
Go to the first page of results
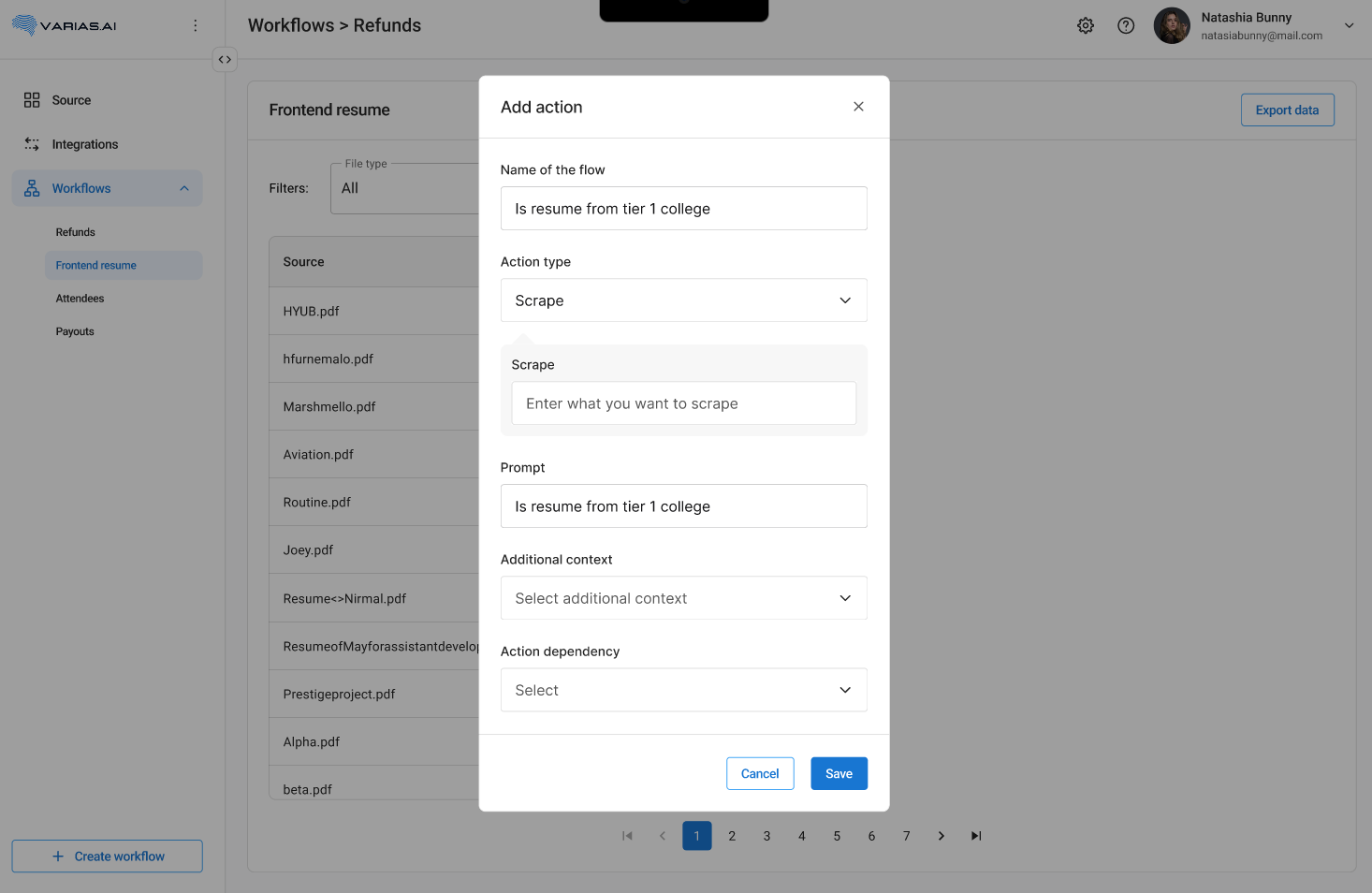627,836
